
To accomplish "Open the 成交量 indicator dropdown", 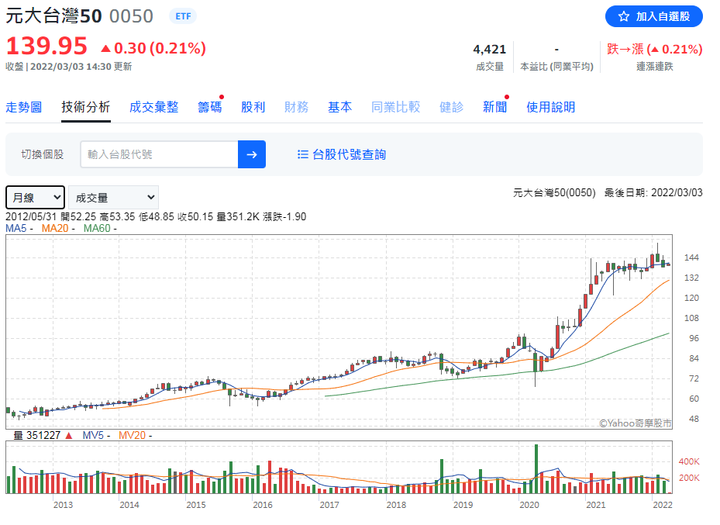I will point(113,198).
